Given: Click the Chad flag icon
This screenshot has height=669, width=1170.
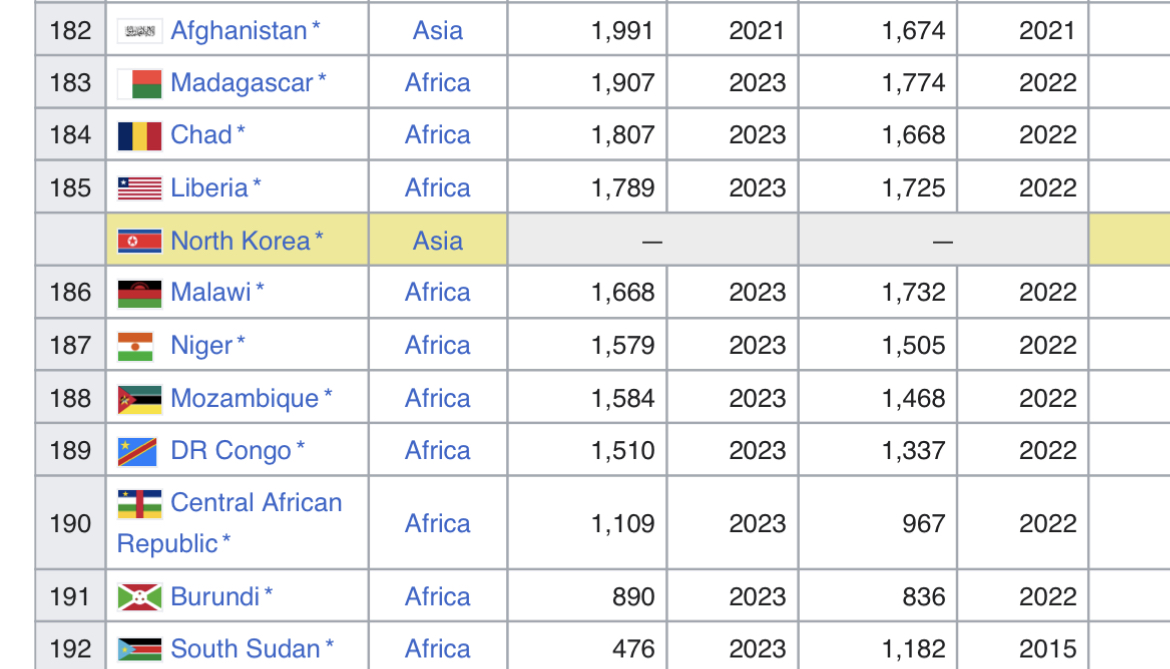Looking at the screenshot, I should tap(140, 136).
